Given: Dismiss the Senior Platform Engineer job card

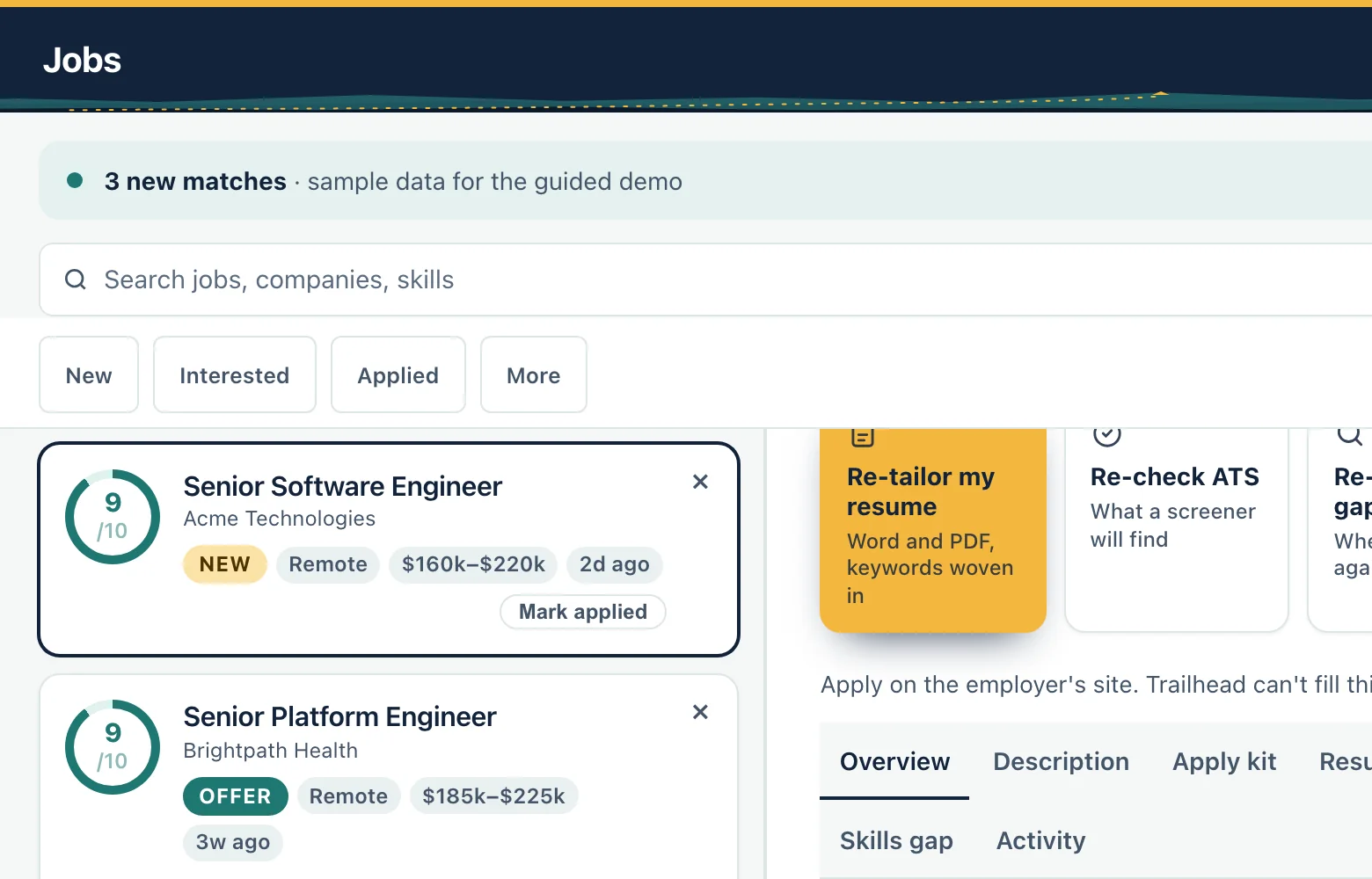Looking at the screenshot, I should [x=700, y=712].
